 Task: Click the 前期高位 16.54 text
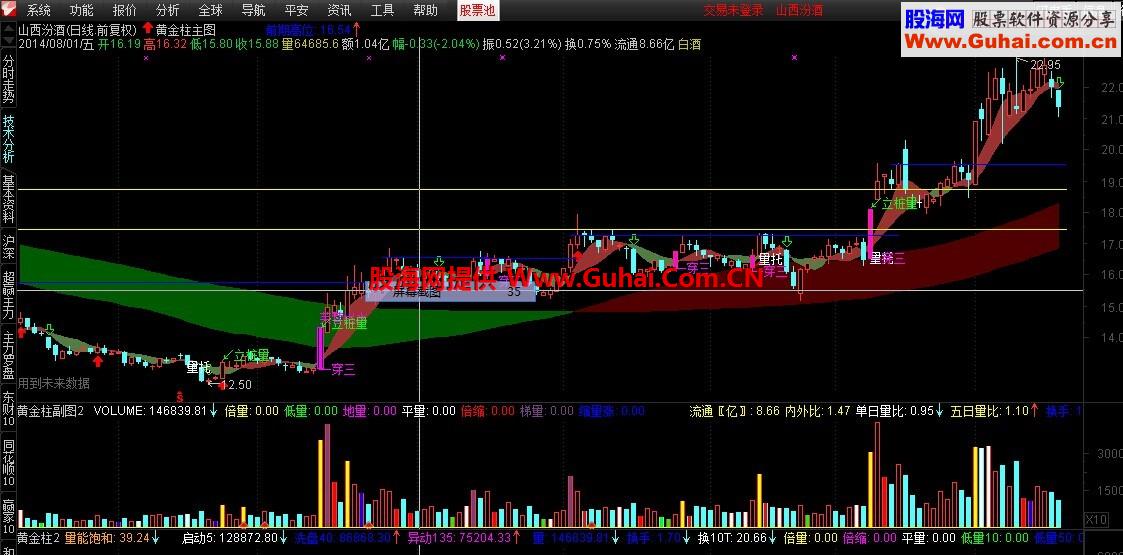(309, 29)
